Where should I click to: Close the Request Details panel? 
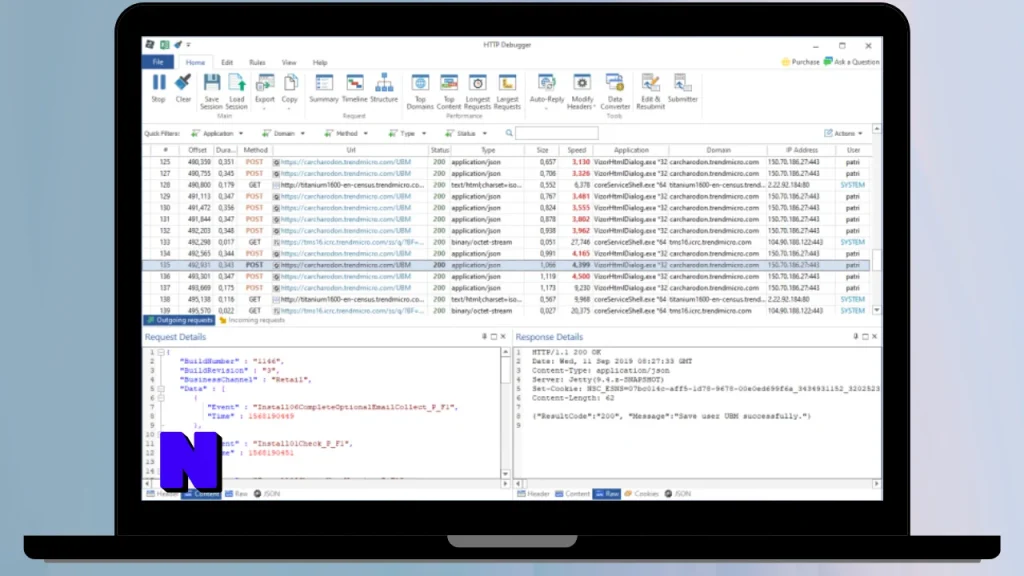coord(503,336)
